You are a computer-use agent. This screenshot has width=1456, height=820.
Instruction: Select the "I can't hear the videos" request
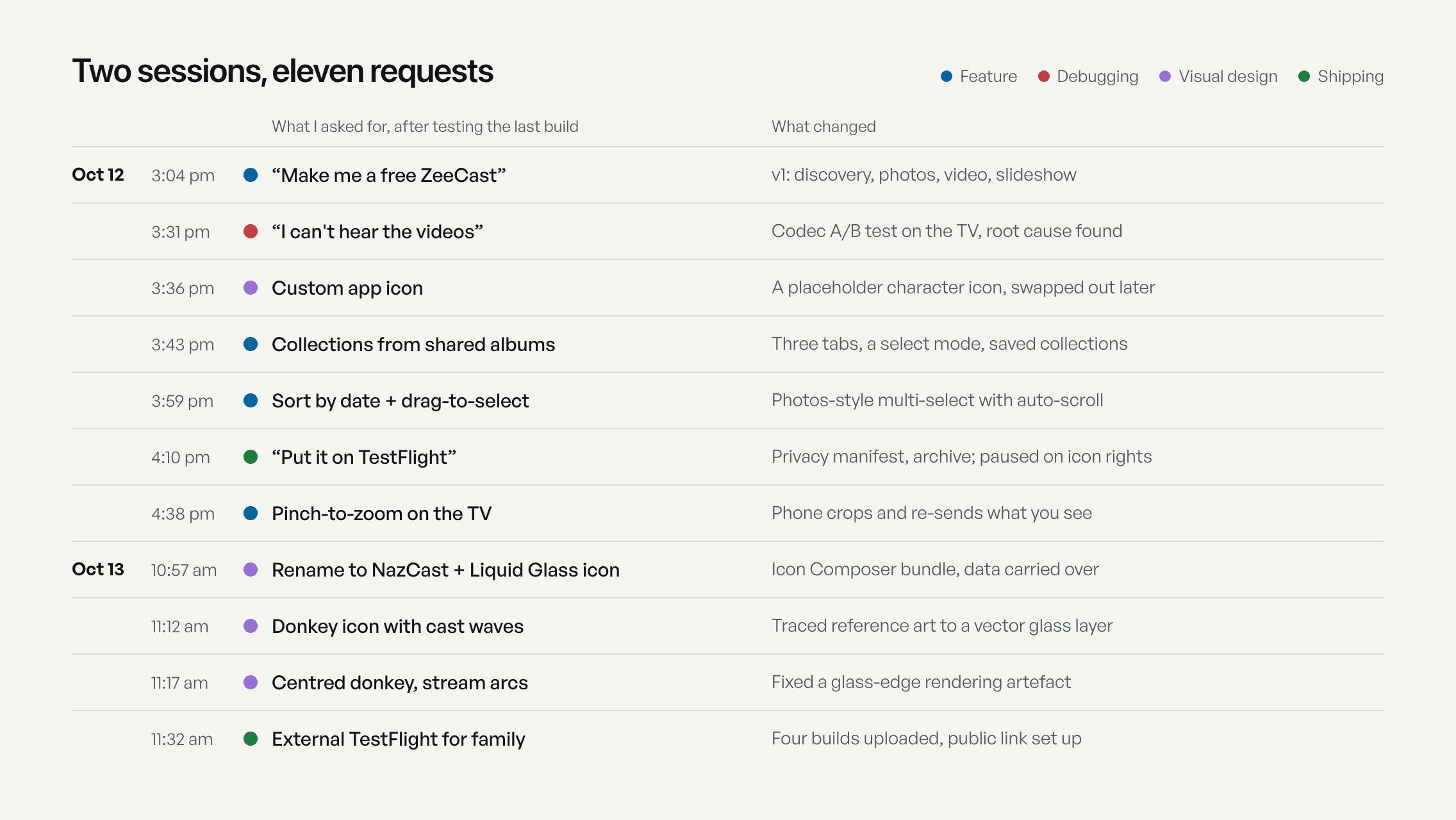point(377,231)
